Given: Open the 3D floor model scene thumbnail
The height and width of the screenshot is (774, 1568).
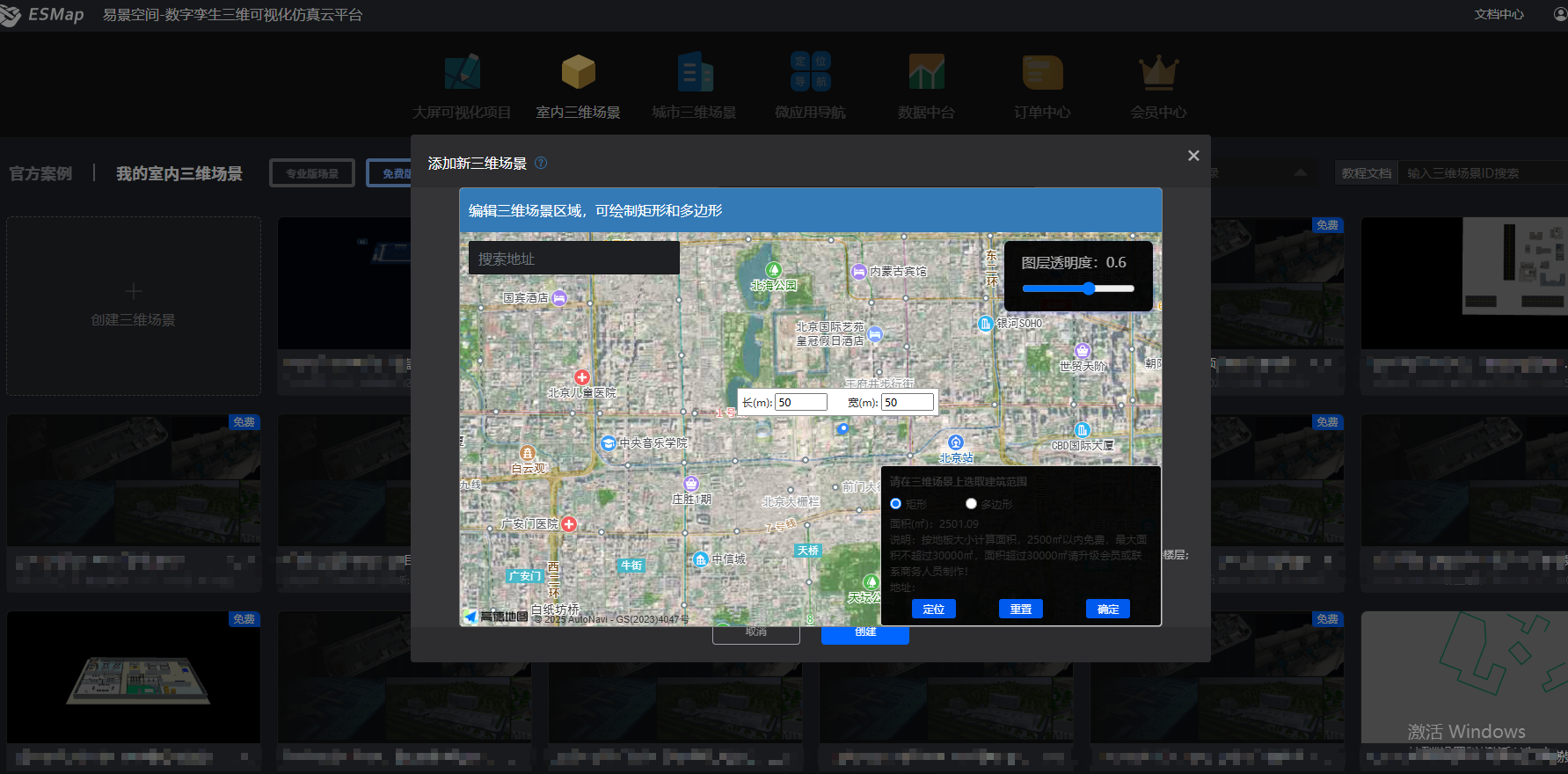Looking at the screenshot, I should tap(134, 677).
